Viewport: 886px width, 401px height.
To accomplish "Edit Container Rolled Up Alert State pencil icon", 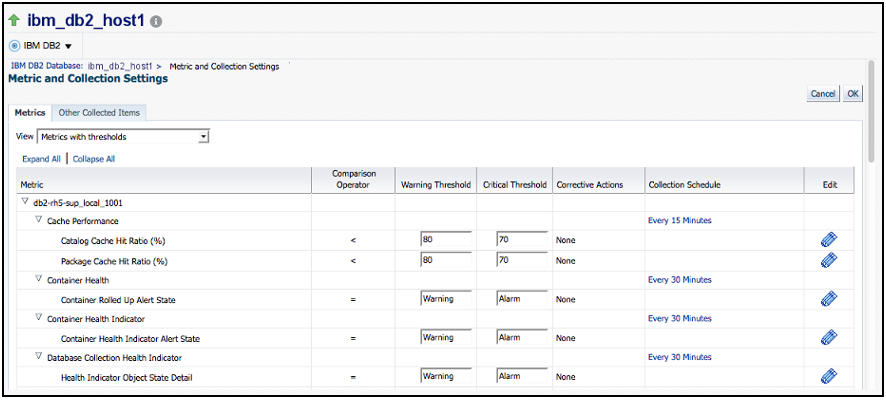I will coord(828,299).
